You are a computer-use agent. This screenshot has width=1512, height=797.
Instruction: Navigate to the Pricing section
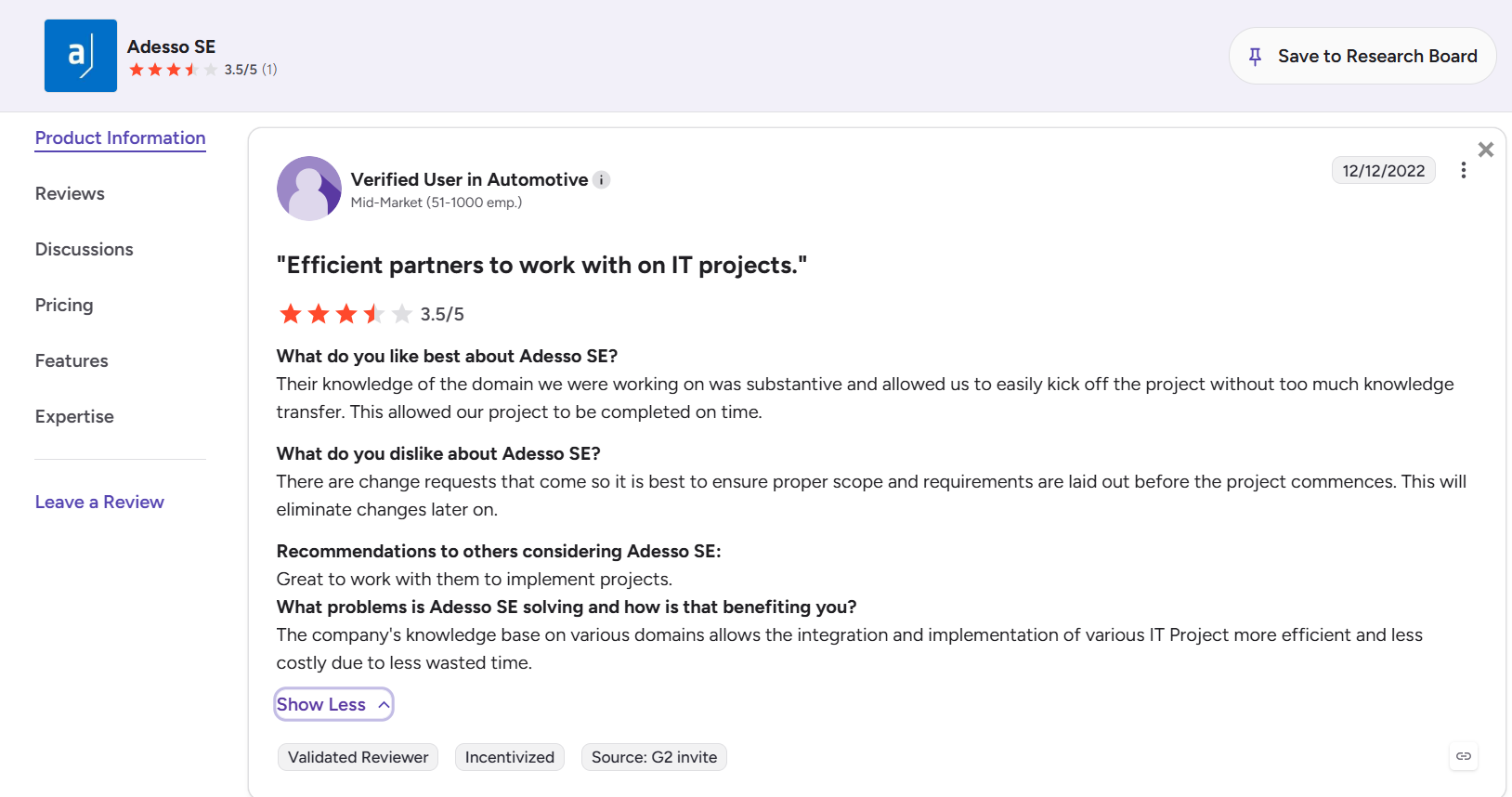click(x=64, y=305)
